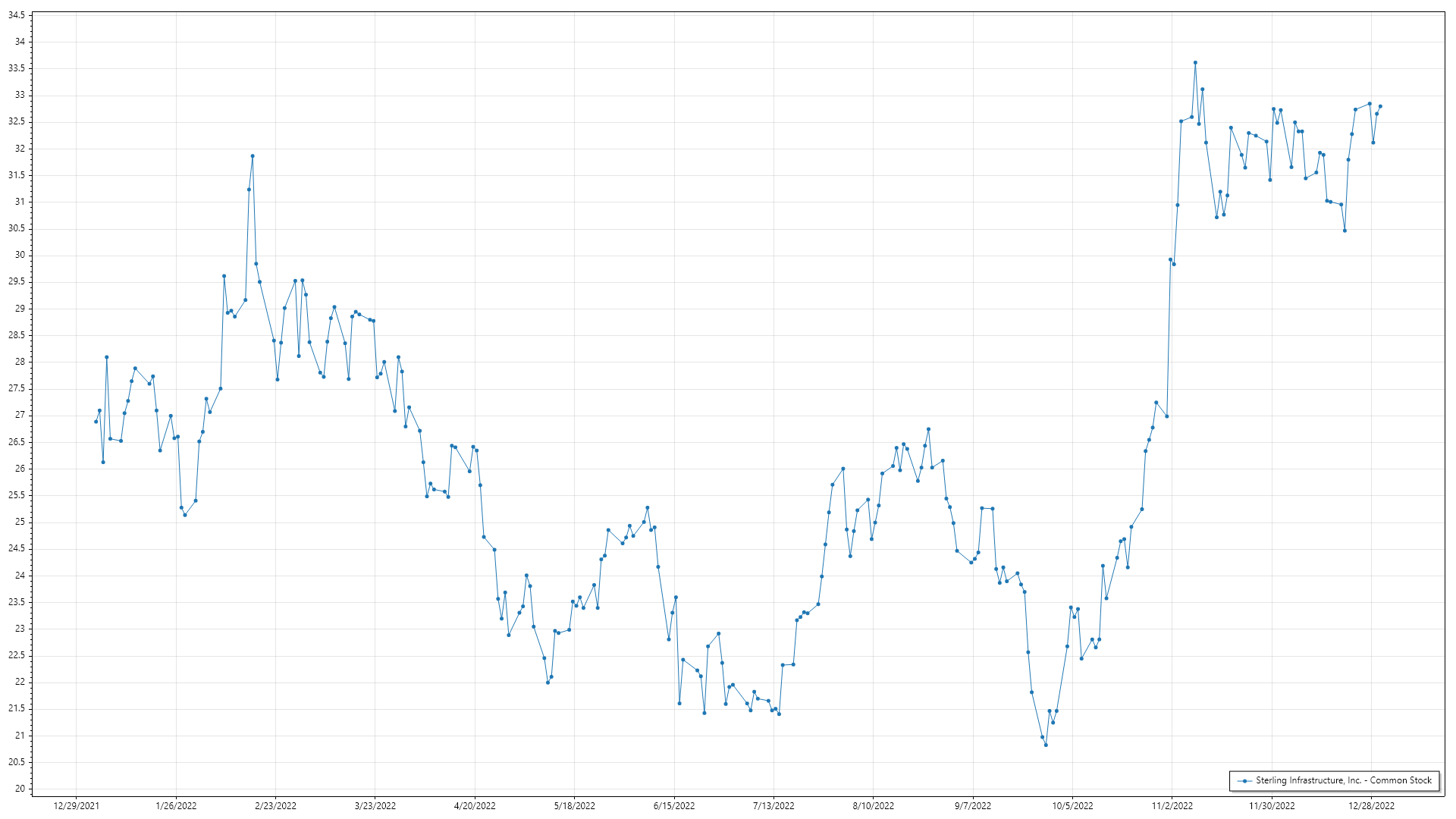Screen dimensions: 1456x819
Task: Click the 30 value axis label
Action: pyautogui.click(x=20, y=255)
